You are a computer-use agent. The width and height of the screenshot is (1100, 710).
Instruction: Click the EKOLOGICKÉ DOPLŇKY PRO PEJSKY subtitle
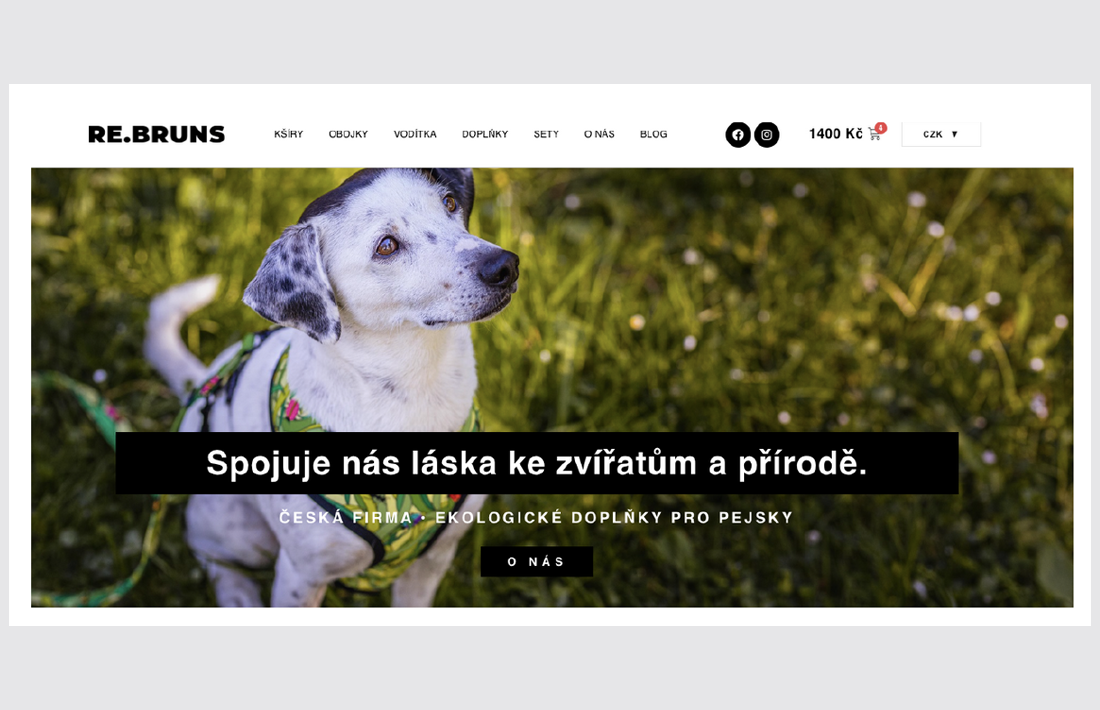point(615,518)
